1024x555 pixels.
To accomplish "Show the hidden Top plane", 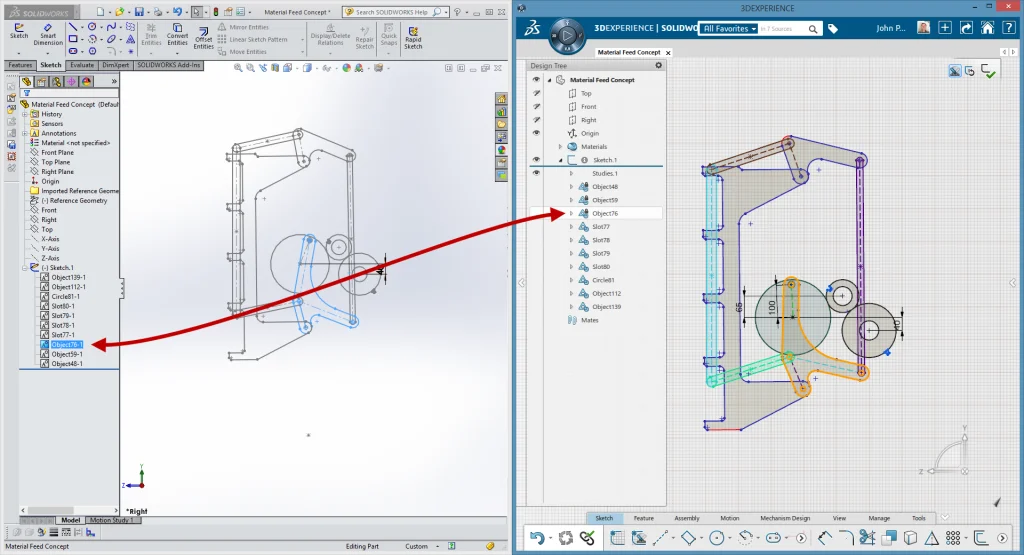I will click(x=536, y=93).
